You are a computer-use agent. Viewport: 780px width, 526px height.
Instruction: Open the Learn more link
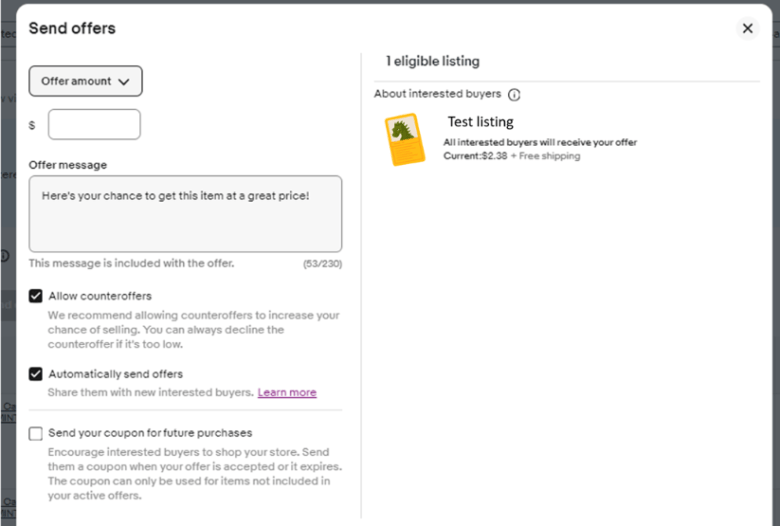point(287,393)
